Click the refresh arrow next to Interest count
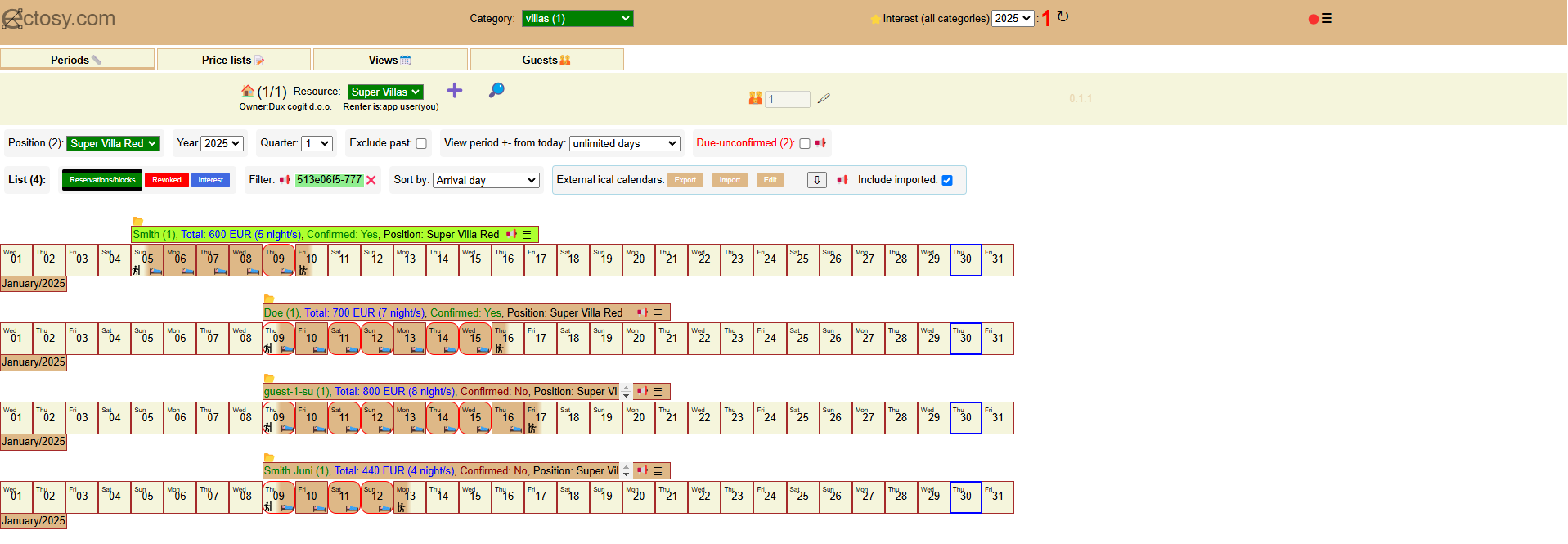Viewport: 1568px width, 544px height. (1063, 17)
